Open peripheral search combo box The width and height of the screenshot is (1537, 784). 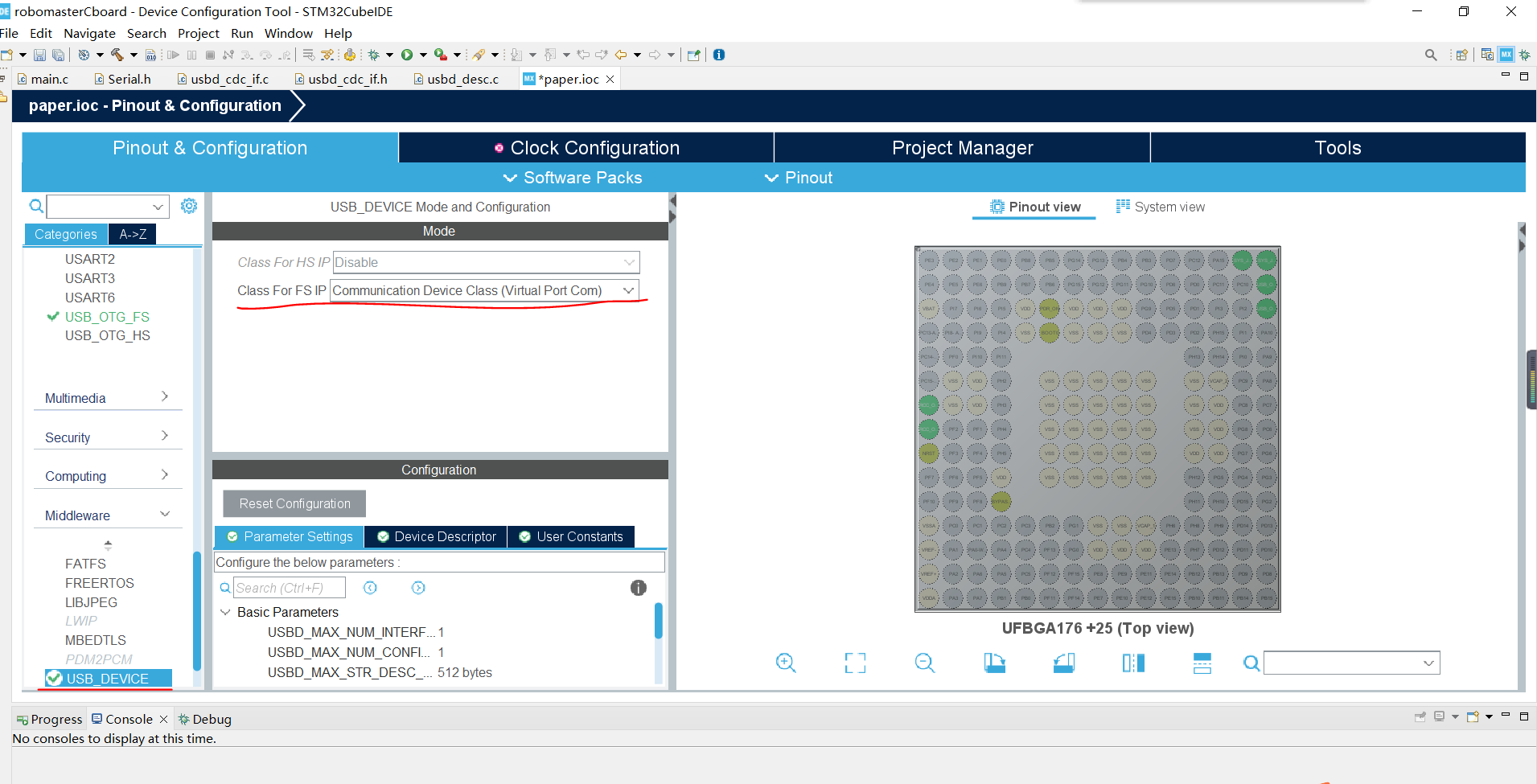108,207
